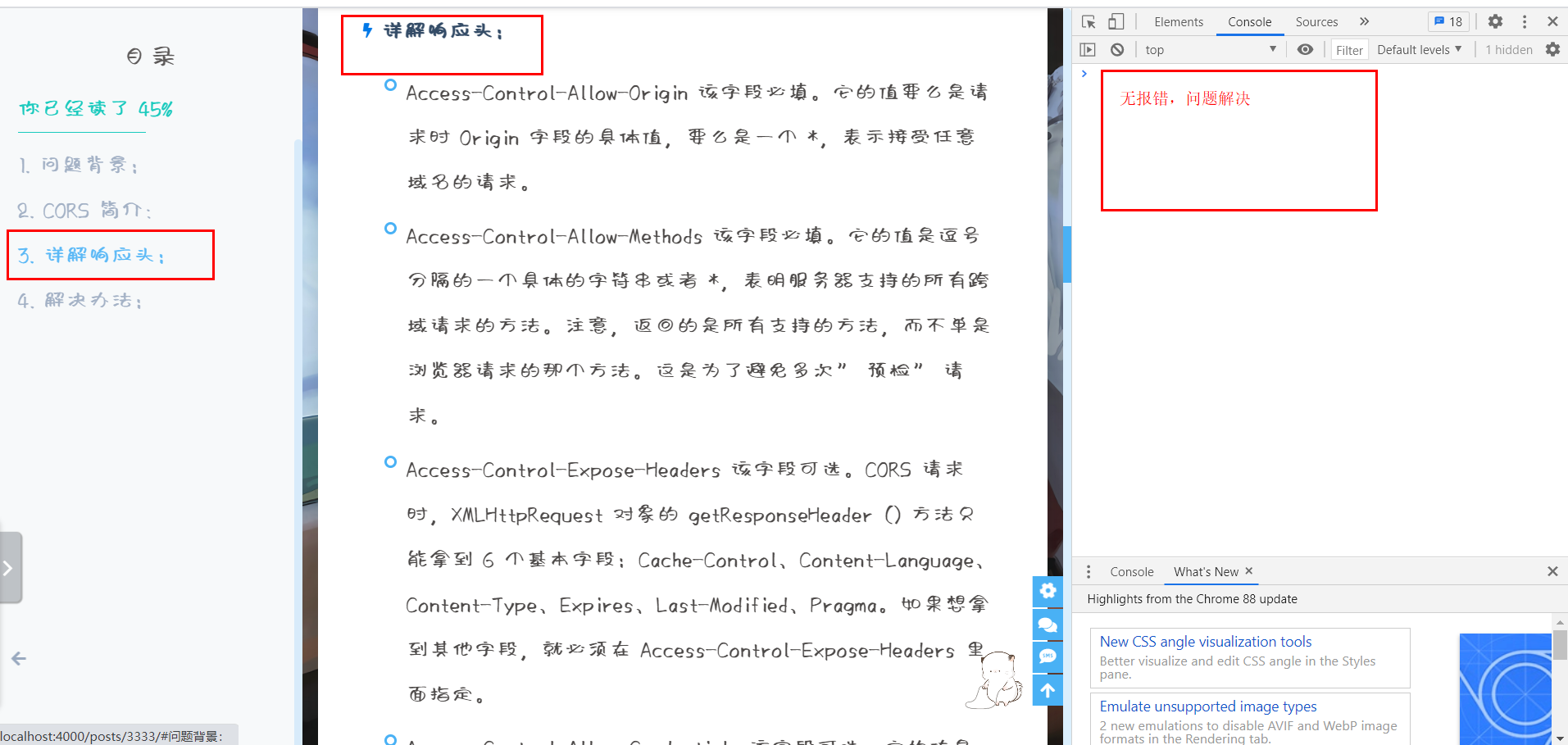This screenshot has width=1568, height=745.
Task: Navigate to section 解决办法 in the table of contents
Action: click(x=80, y=300)
